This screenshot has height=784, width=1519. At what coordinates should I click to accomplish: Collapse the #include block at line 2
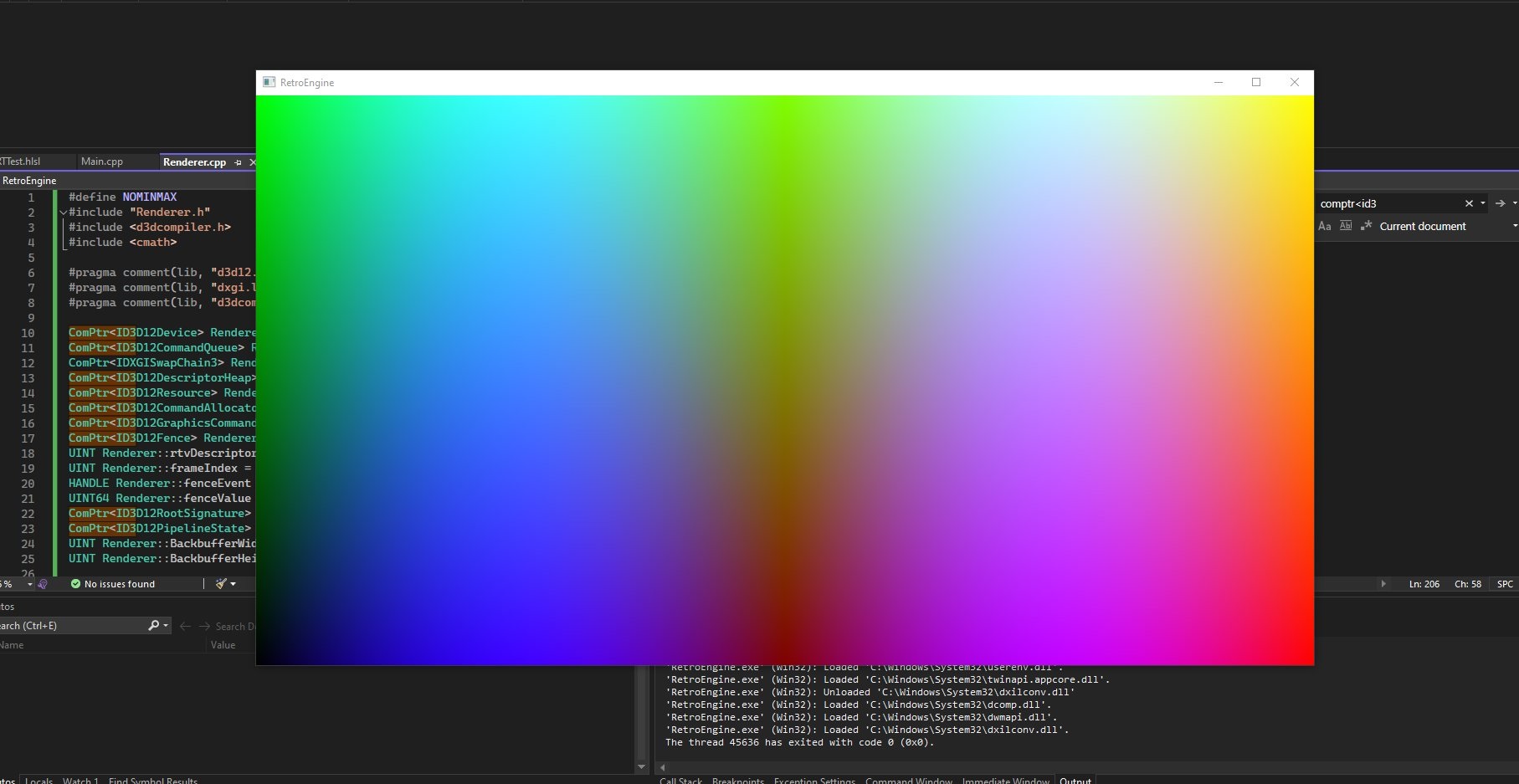[x=63, y=213]
